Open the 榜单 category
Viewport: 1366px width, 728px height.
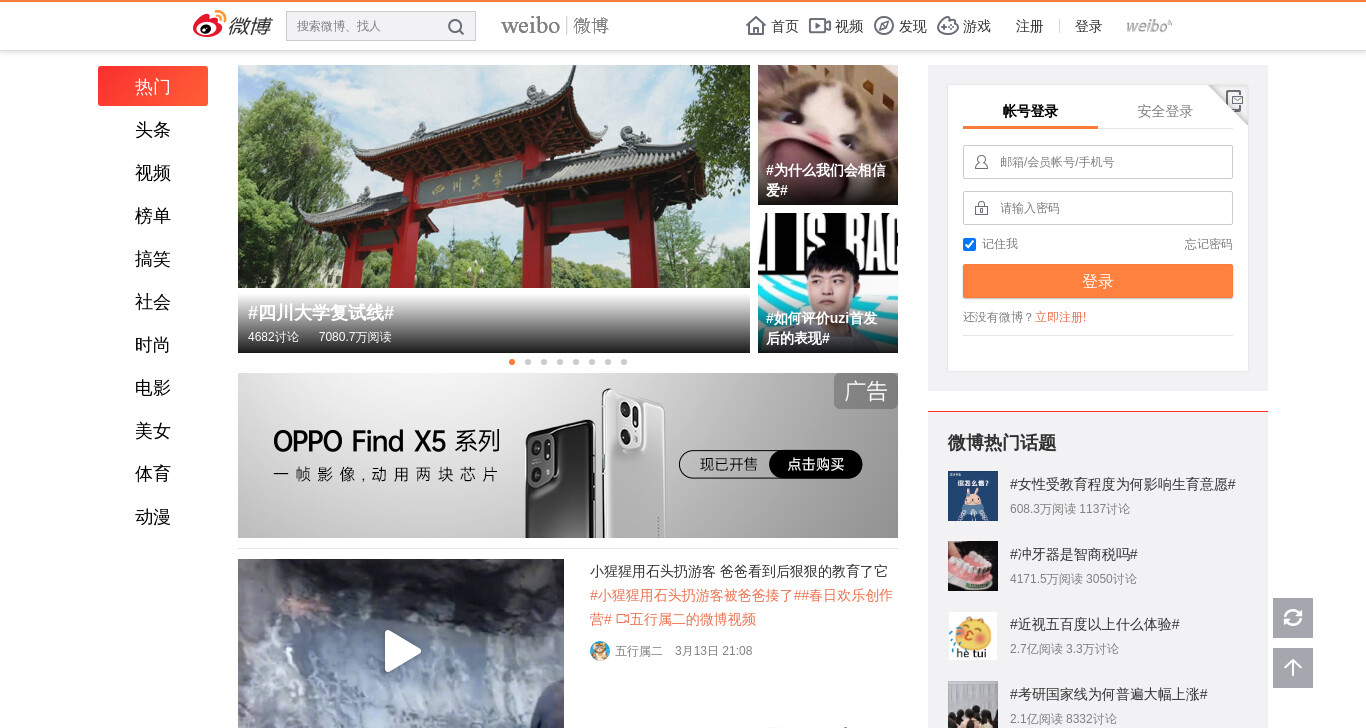tap(153, 216)
